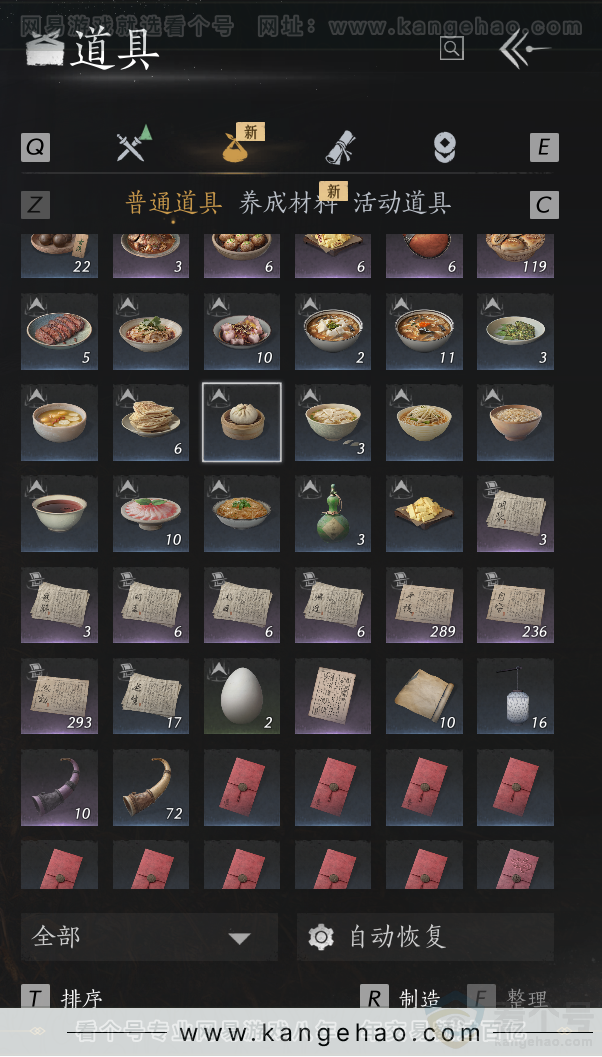Choose the hanging white lantern item

[x=516, y=696]
